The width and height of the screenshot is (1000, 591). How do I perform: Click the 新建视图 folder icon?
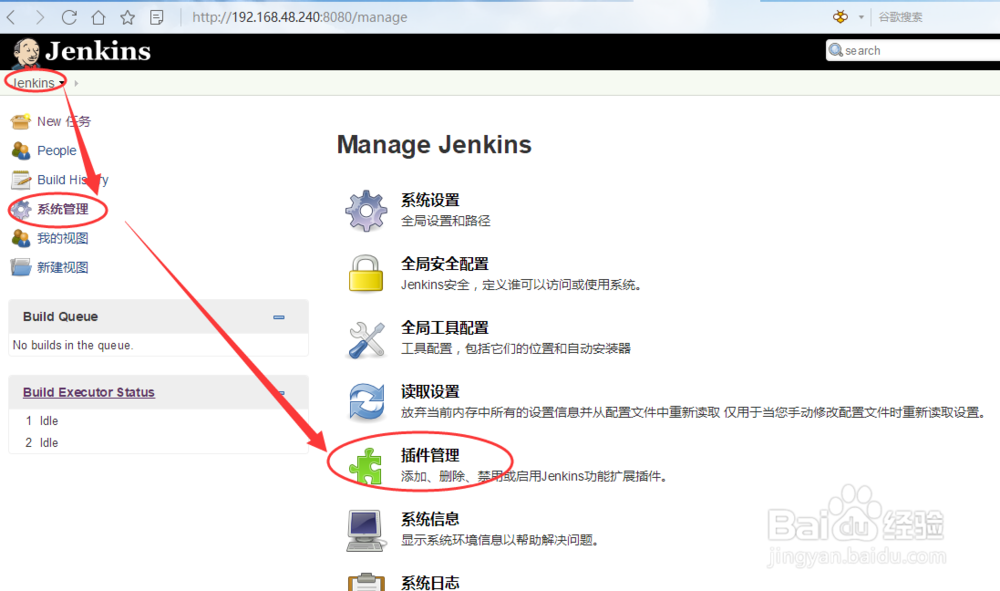[x=20, y=267]
